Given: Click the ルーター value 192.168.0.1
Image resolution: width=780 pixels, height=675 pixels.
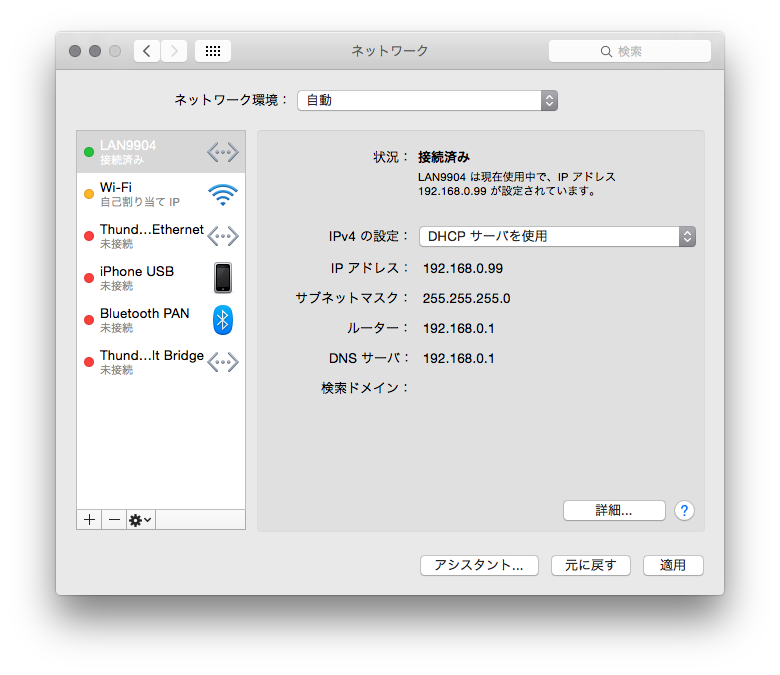Looking at the screenshot, I should click(x=459, y=328).
